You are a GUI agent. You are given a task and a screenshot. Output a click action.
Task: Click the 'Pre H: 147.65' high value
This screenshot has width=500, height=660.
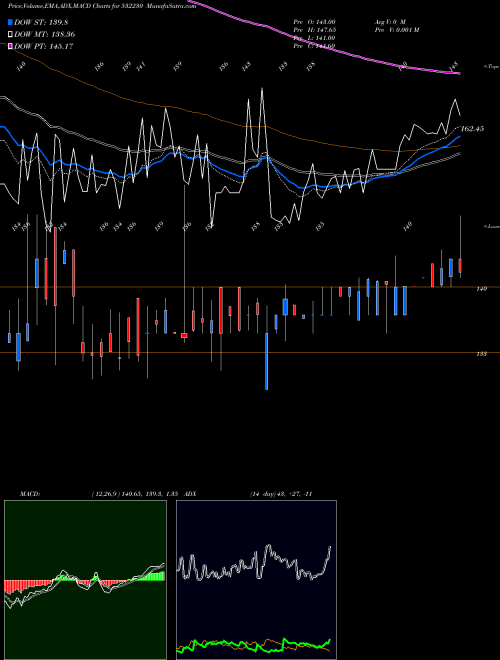coord(314,30)
